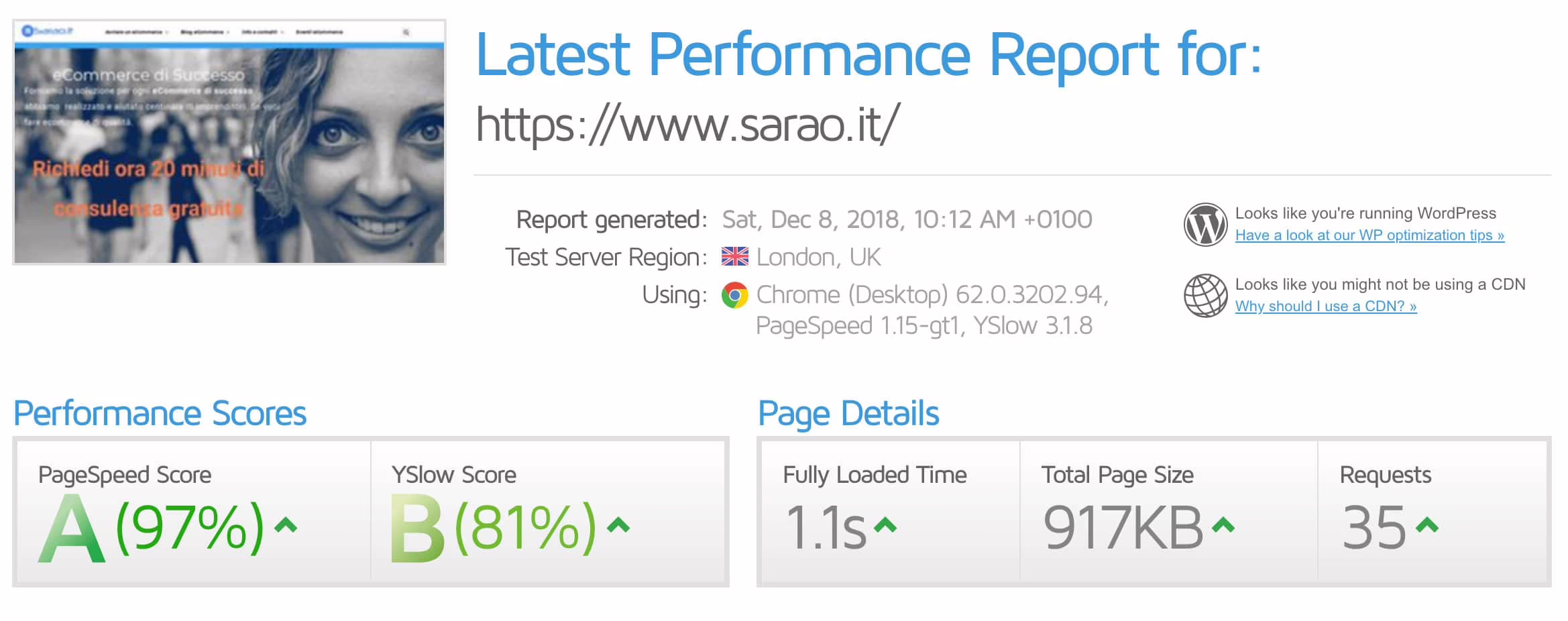
Task: Select the YSlow grade B letter
Action: click(x=417, y=528)
